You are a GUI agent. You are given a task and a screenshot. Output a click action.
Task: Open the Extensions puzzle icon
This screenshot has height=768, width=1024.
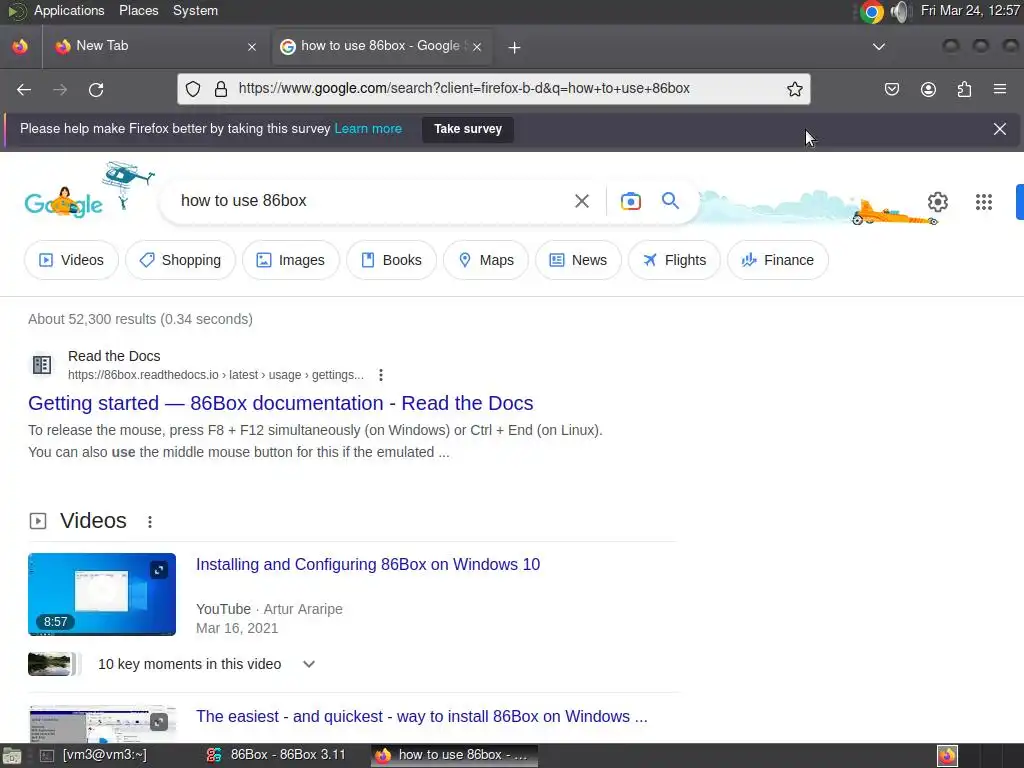(964, 89)
